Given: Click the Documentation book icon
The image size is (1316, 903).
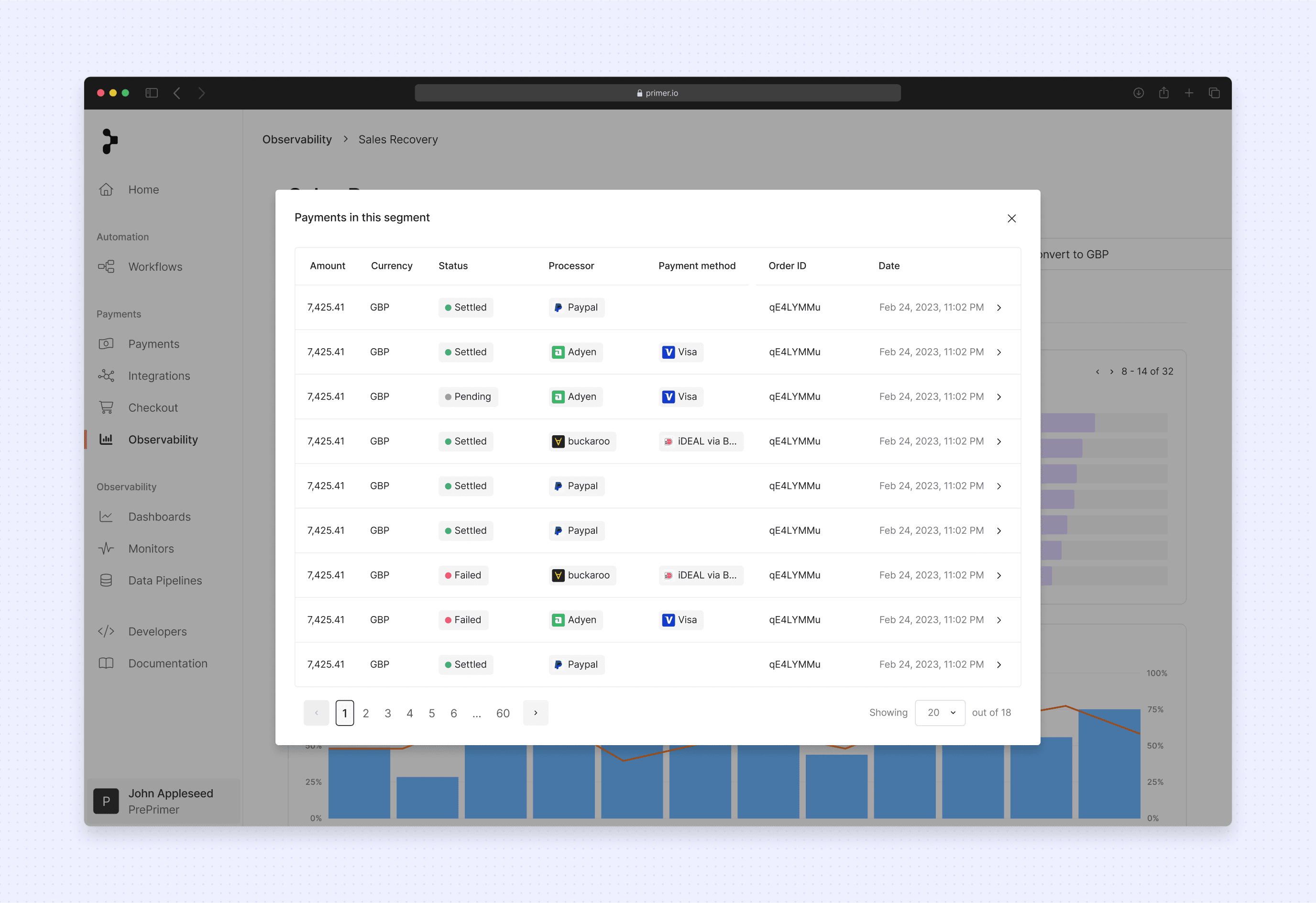Looking at the screenshot, I should click(106, 663).
